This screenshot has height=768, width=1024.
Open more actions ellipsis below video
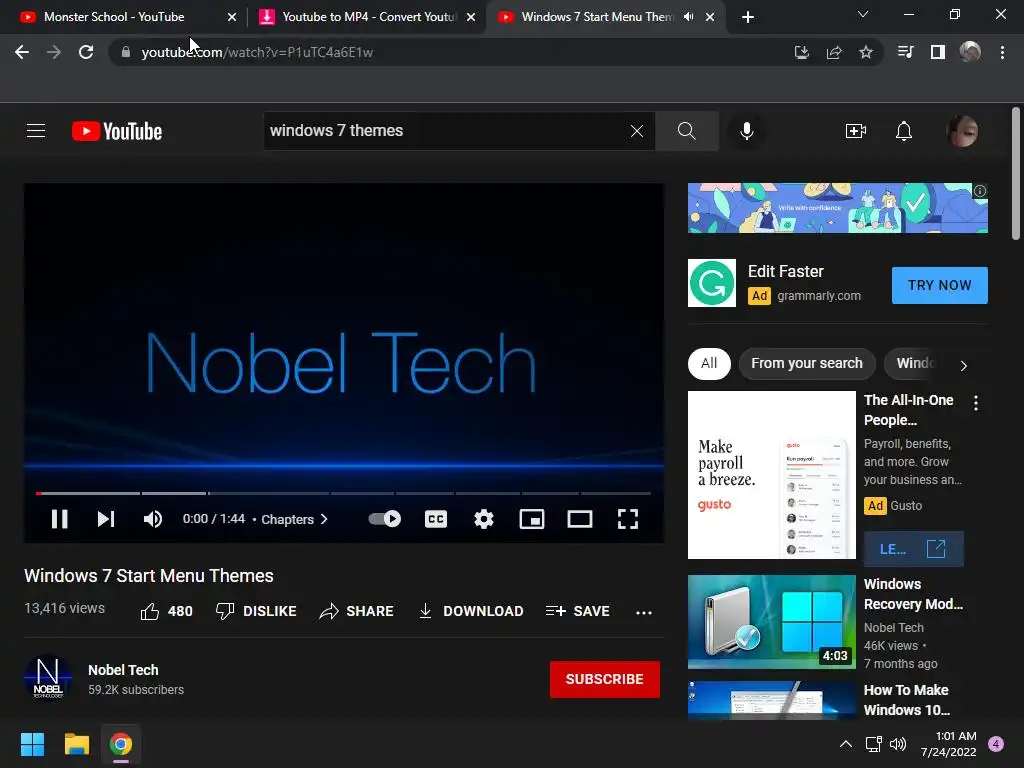(644, 612)
